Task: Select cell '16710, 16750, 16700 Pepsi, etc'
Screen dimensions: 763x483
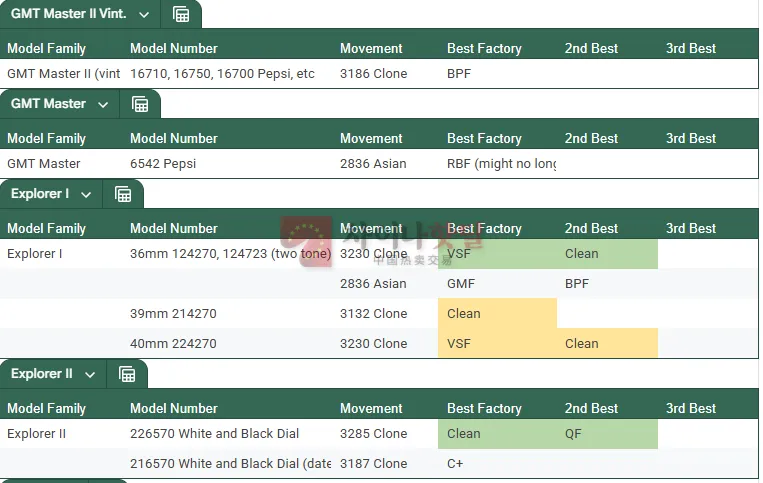Action: tap(222, 74)
